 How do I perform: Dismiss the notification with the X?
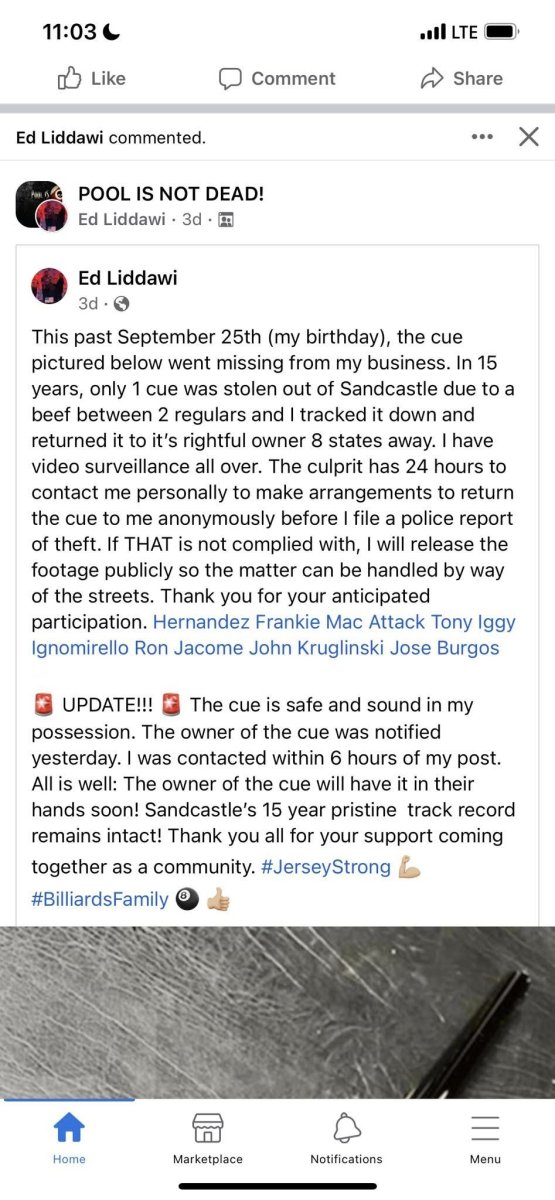pos(529,137)
